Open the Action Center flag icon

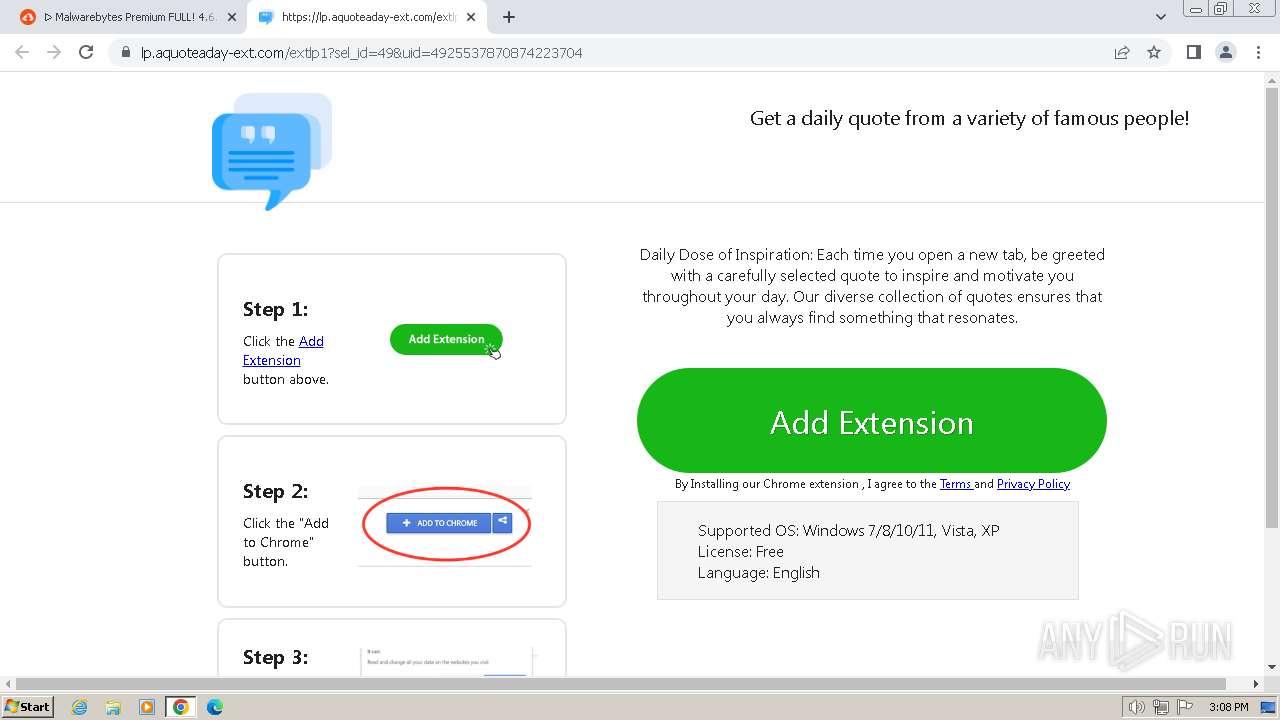(1185, 707)
